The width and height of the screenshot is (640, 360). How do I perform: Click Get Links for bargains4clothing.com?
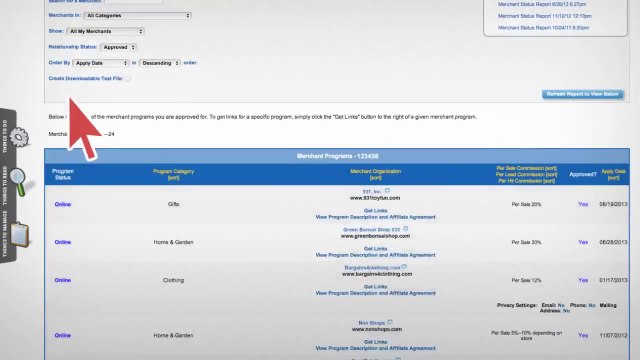coord(376,287)
